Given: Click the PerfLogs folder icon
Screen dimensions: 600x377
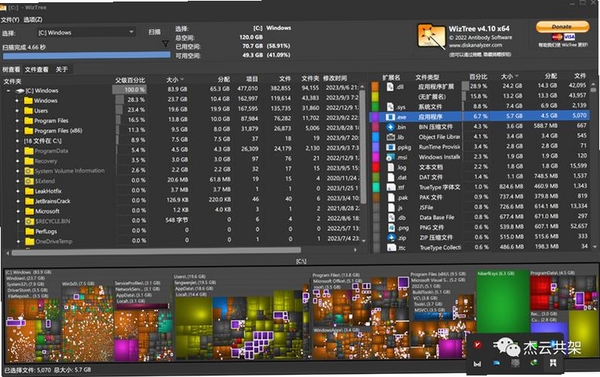Looking at the screenshot, I should pos(29,231).
